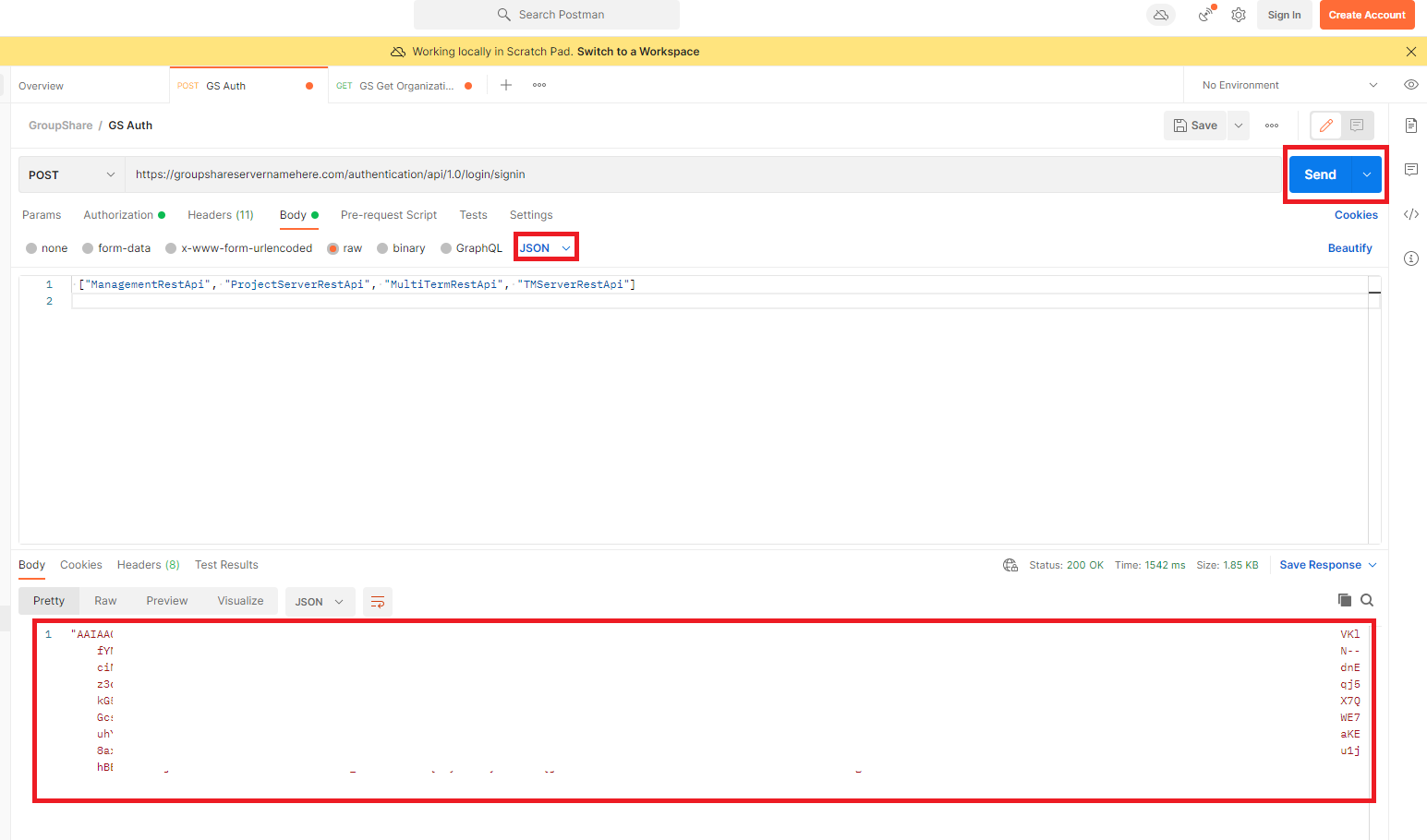Open the response Headers (8) tab
Image resolution: width=1427 pixels, height=840 pixels.
tap(149, 565)
